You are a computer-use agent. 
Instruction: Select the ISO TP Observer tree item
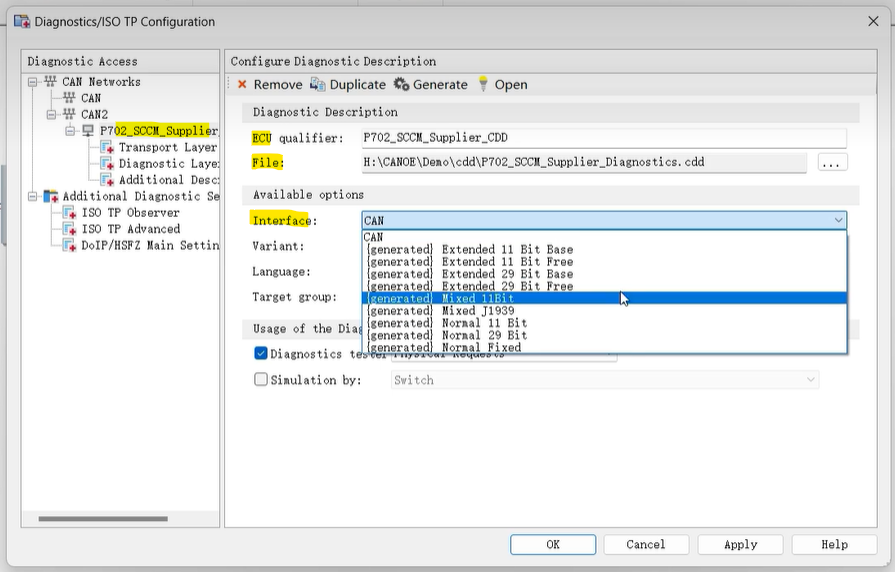click(130, 213)
